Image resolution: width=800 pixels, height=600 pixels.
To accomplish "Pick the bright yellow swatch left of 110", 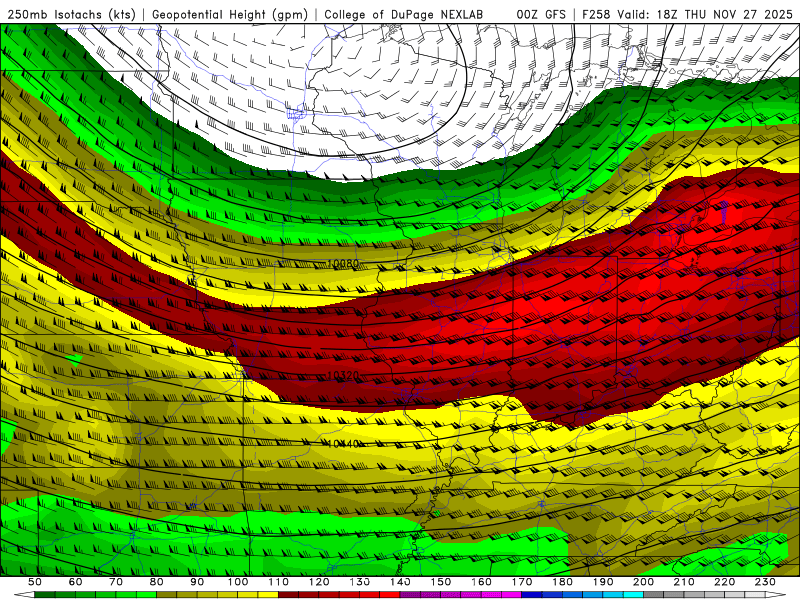I will pos(268,595).
